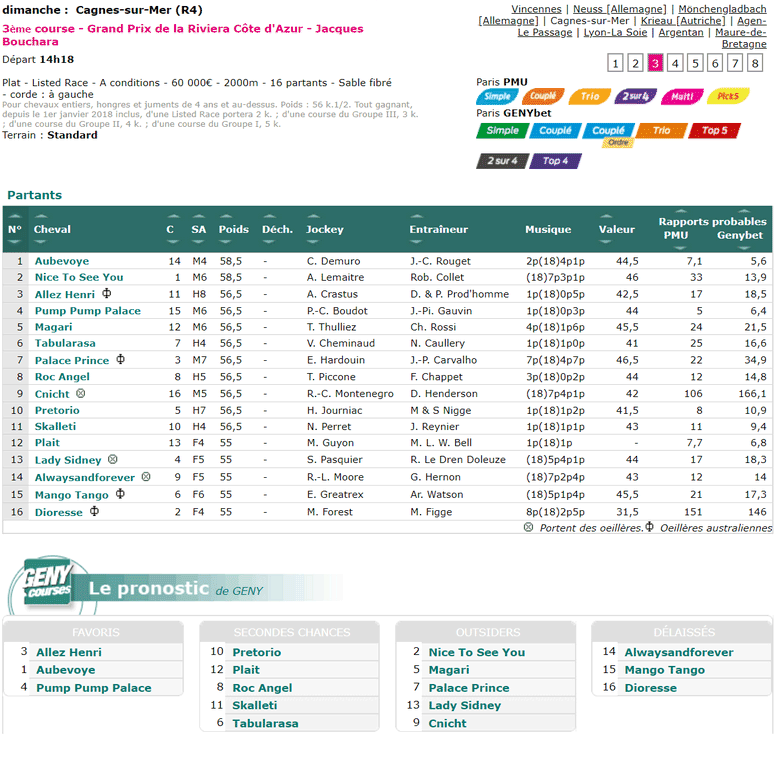Screen dimensions: 774x764
Task: Switch to race 4 tab
Action: coord(675,63)
